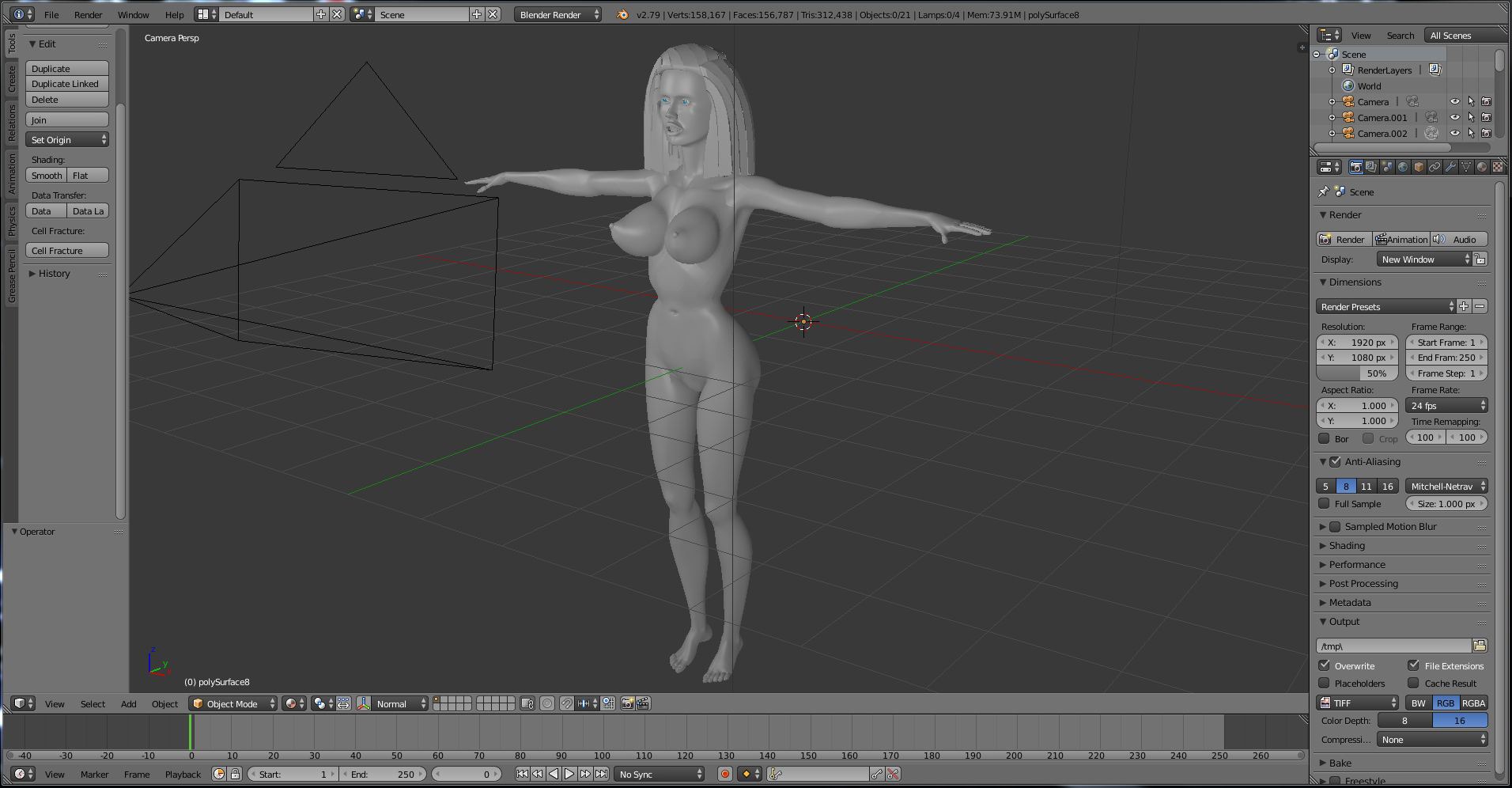Click the auto keyframe record button

(x=724, y=774)
